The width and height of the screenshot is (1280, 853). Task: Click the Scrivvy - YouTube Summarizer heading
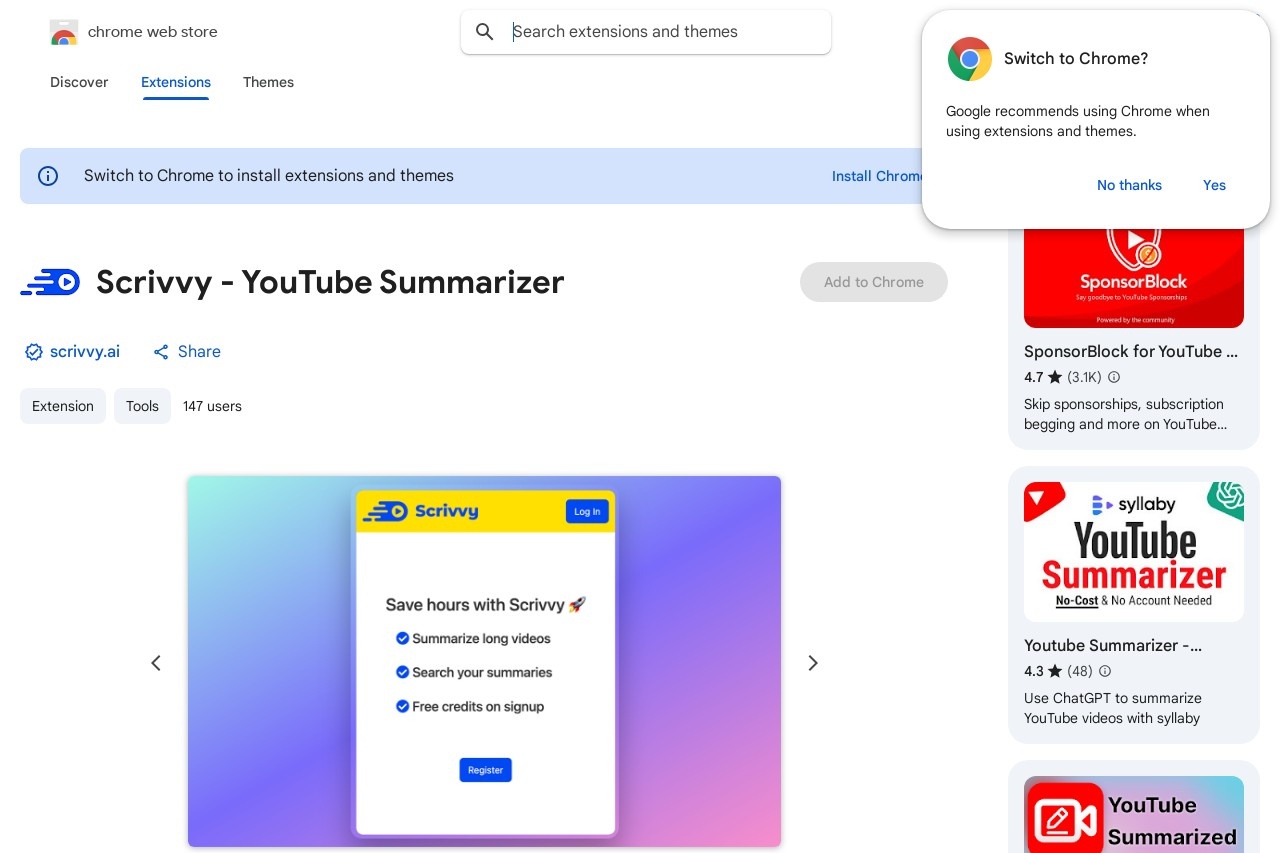(x=330, y=282)
